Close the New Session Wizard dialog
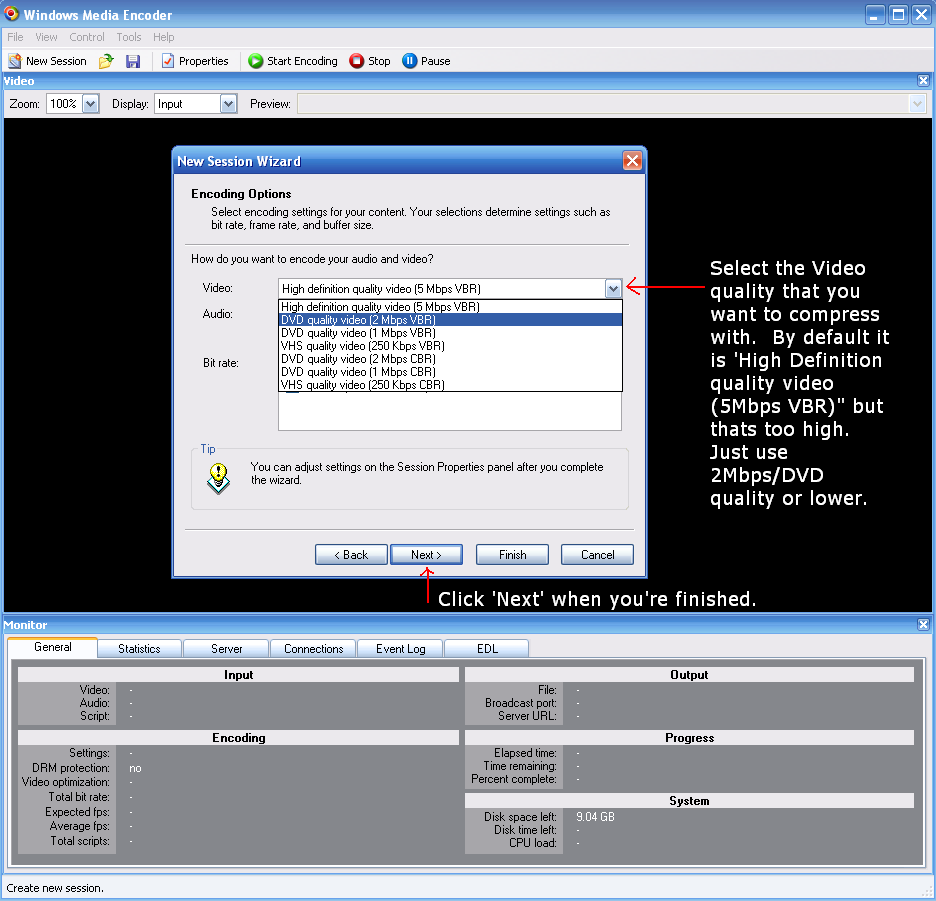 [x=632, y=161]
